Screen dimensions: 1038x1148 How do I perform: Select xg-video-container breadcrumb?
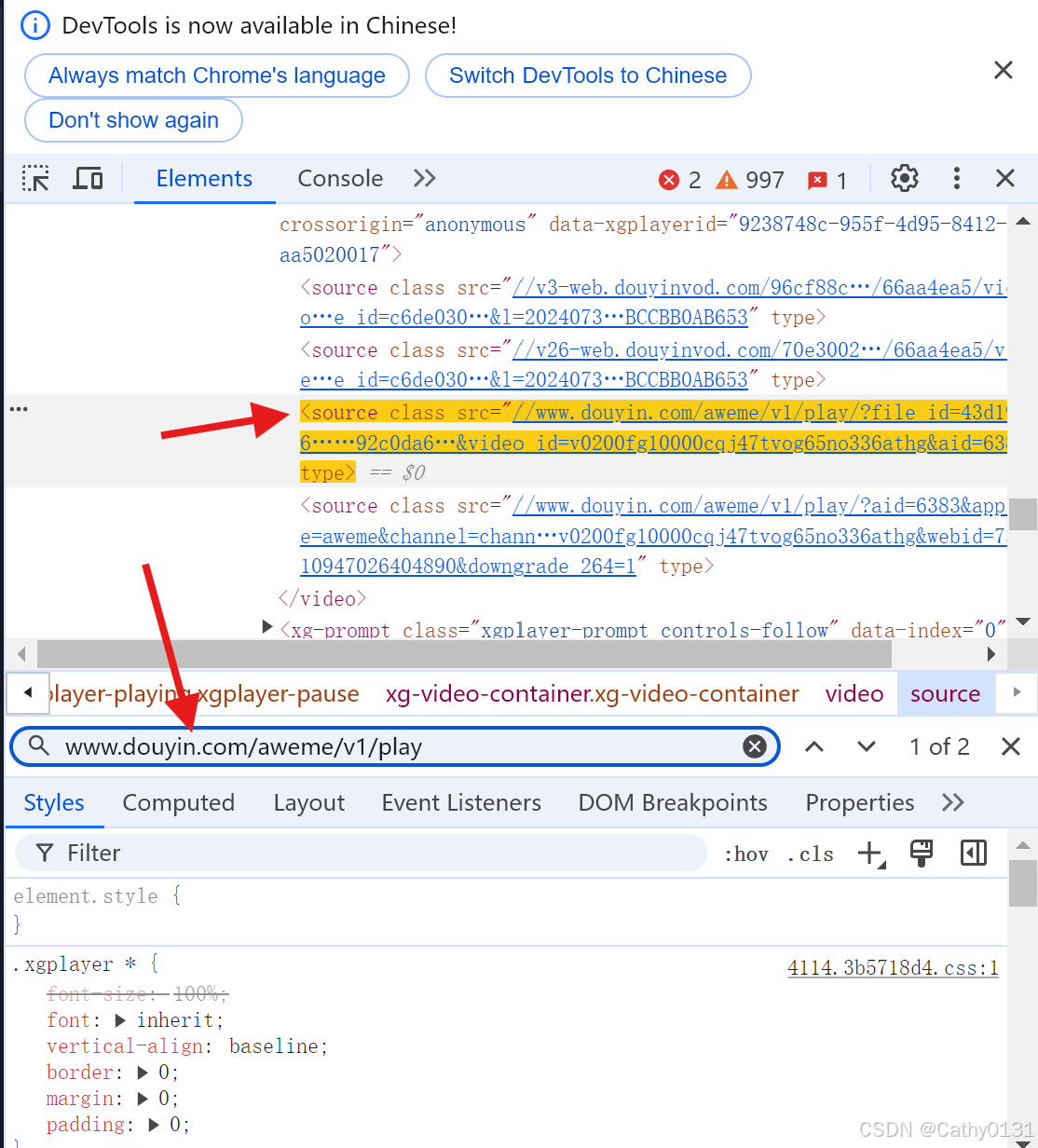tap(593, 694)
